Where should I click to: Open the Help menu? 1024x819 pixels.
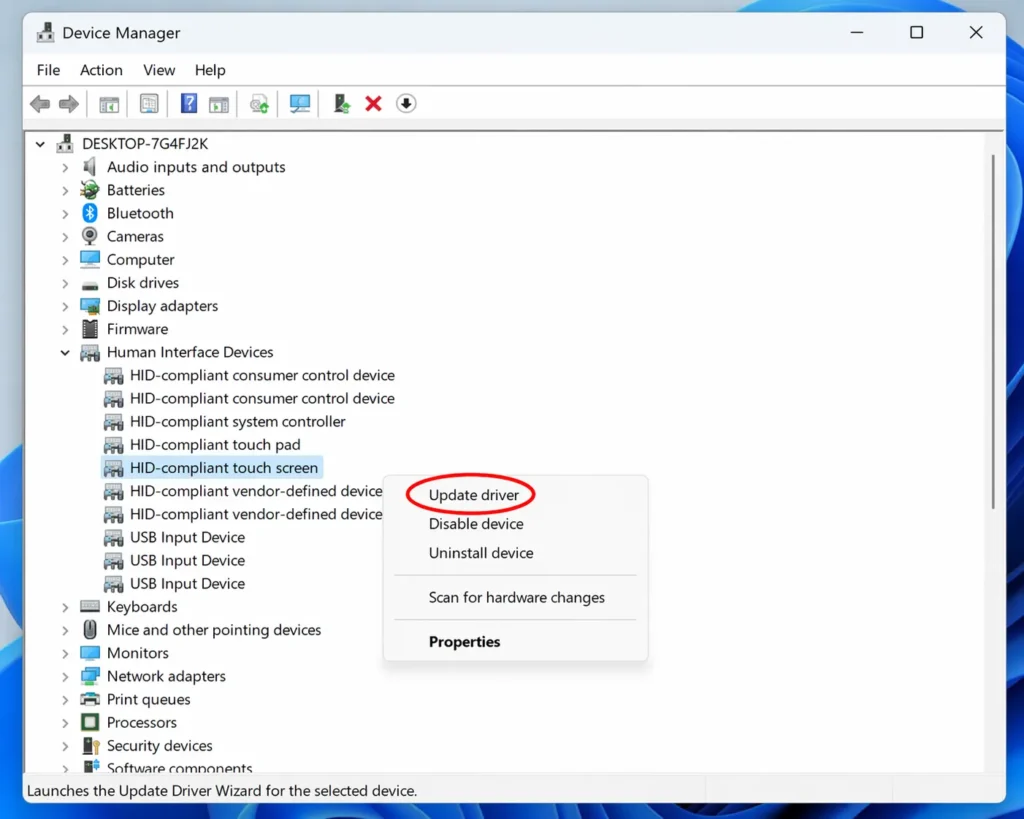(x=210, y=70)
